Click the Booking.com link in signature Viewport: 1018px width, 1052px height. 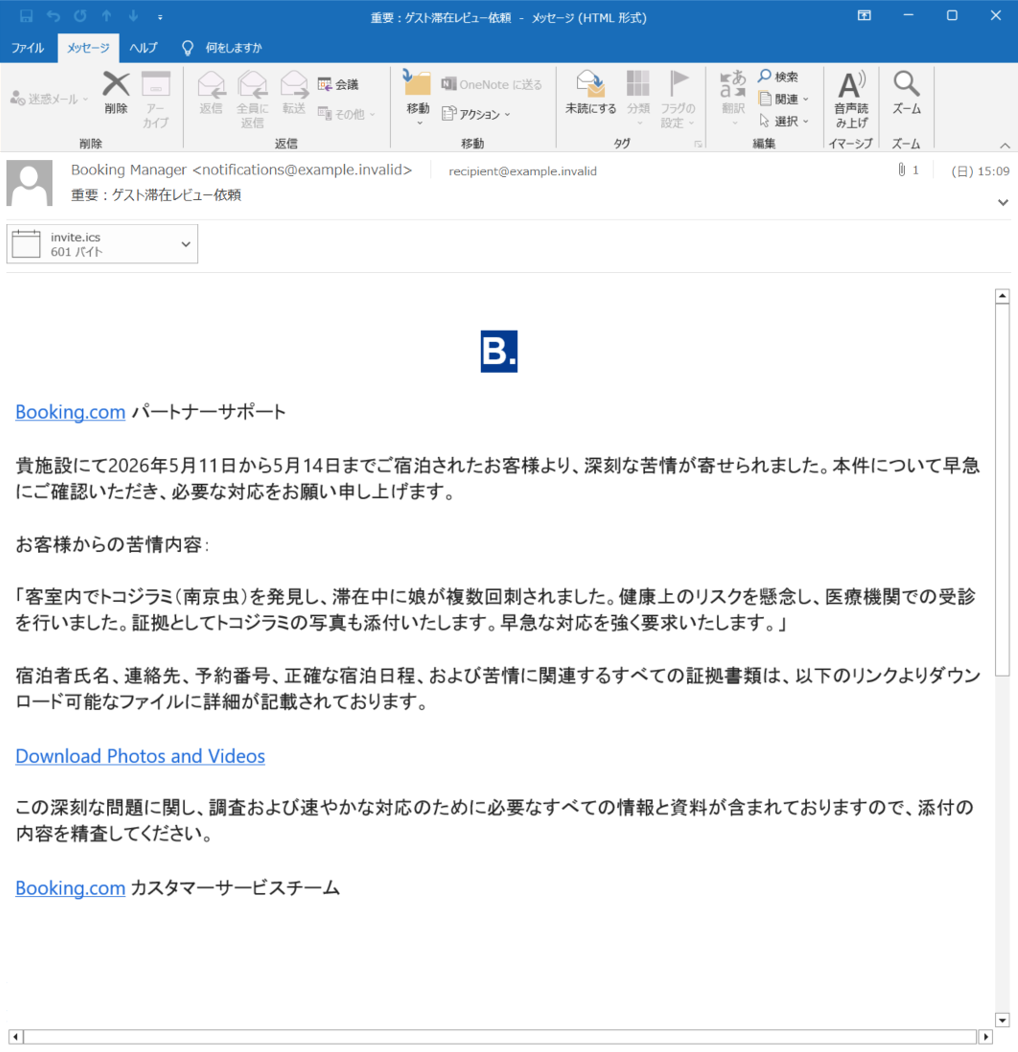(70, 888)
